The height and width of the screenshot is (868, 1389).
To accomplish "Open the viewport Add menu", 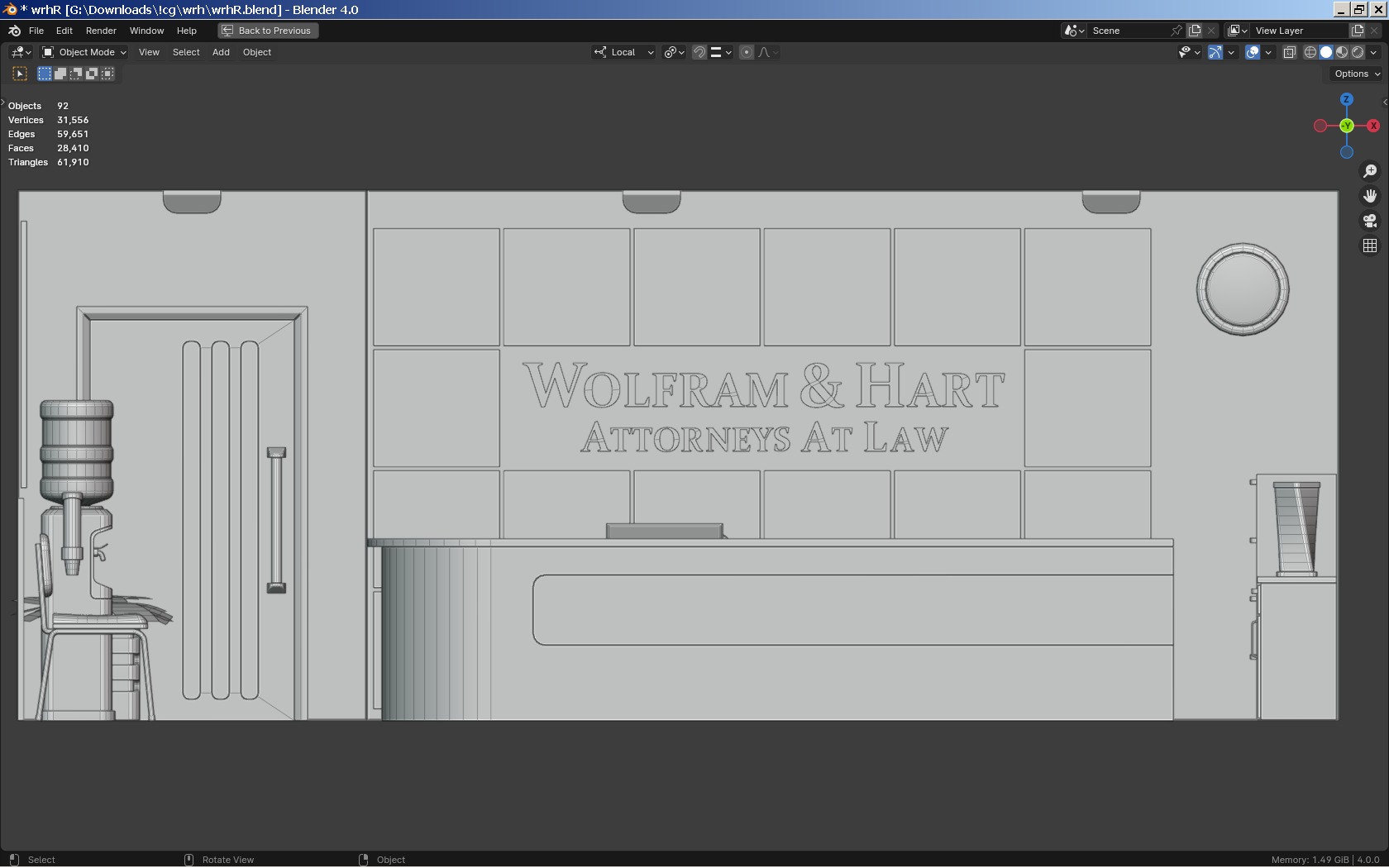I will [221, 52].
